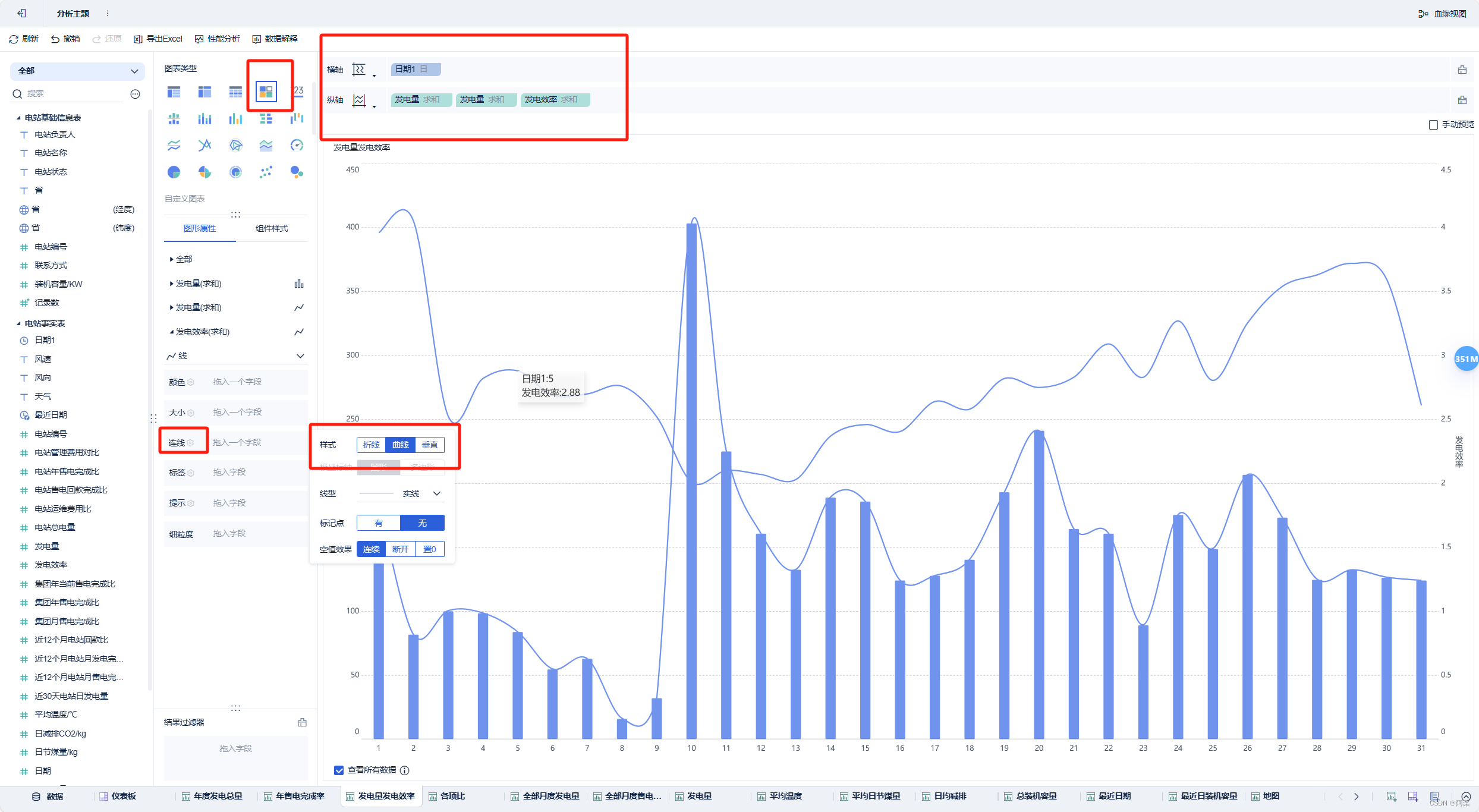Choose the stacked column chart type icon
Viewport: 1479px width, 812px height.
coord(204,119)
